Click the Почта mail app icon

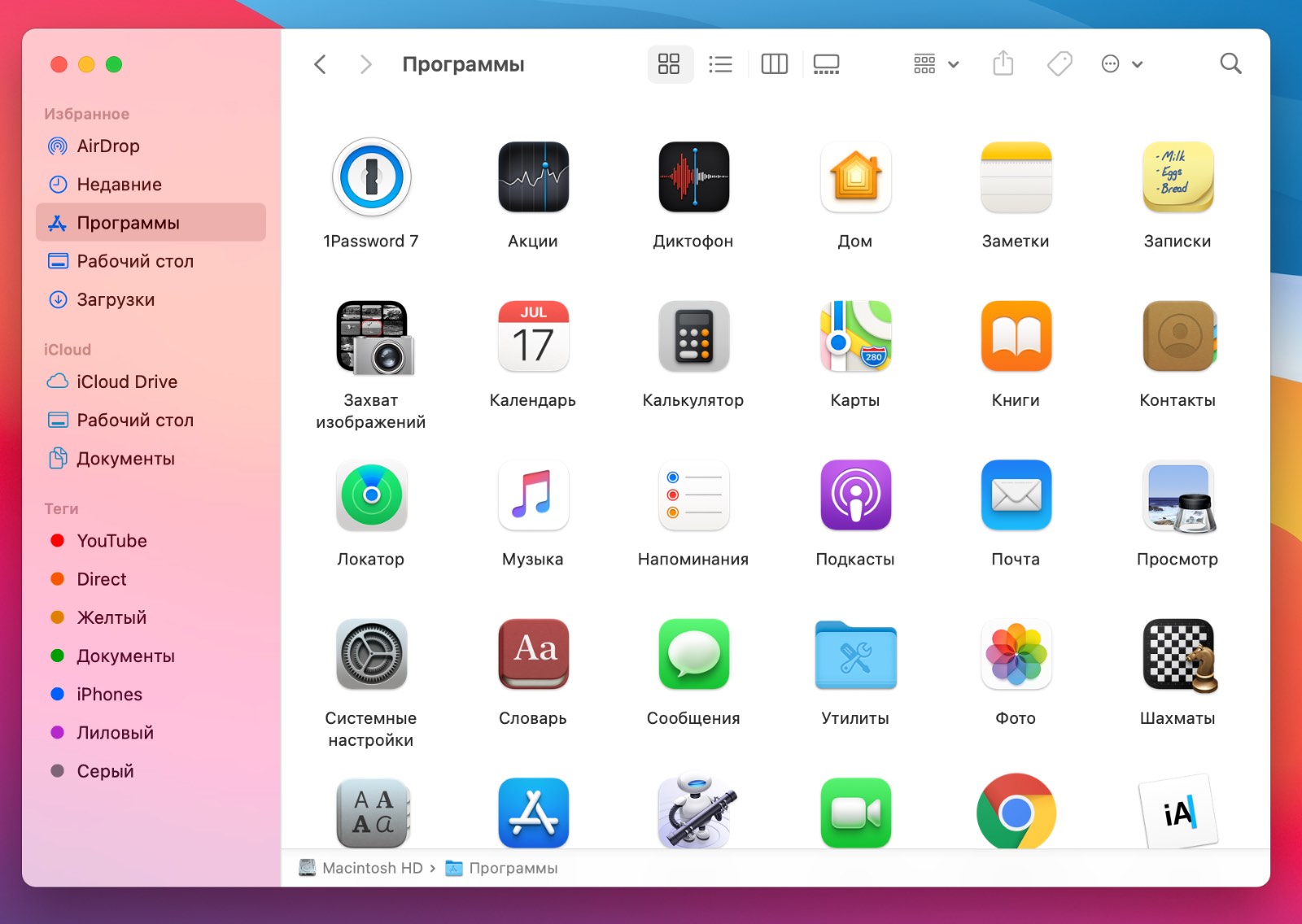pos(1016,495)
